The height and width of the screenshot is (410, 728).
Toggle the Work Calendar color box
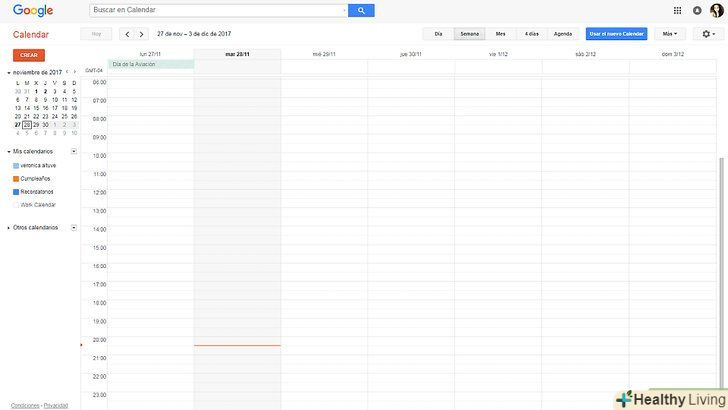16,204
